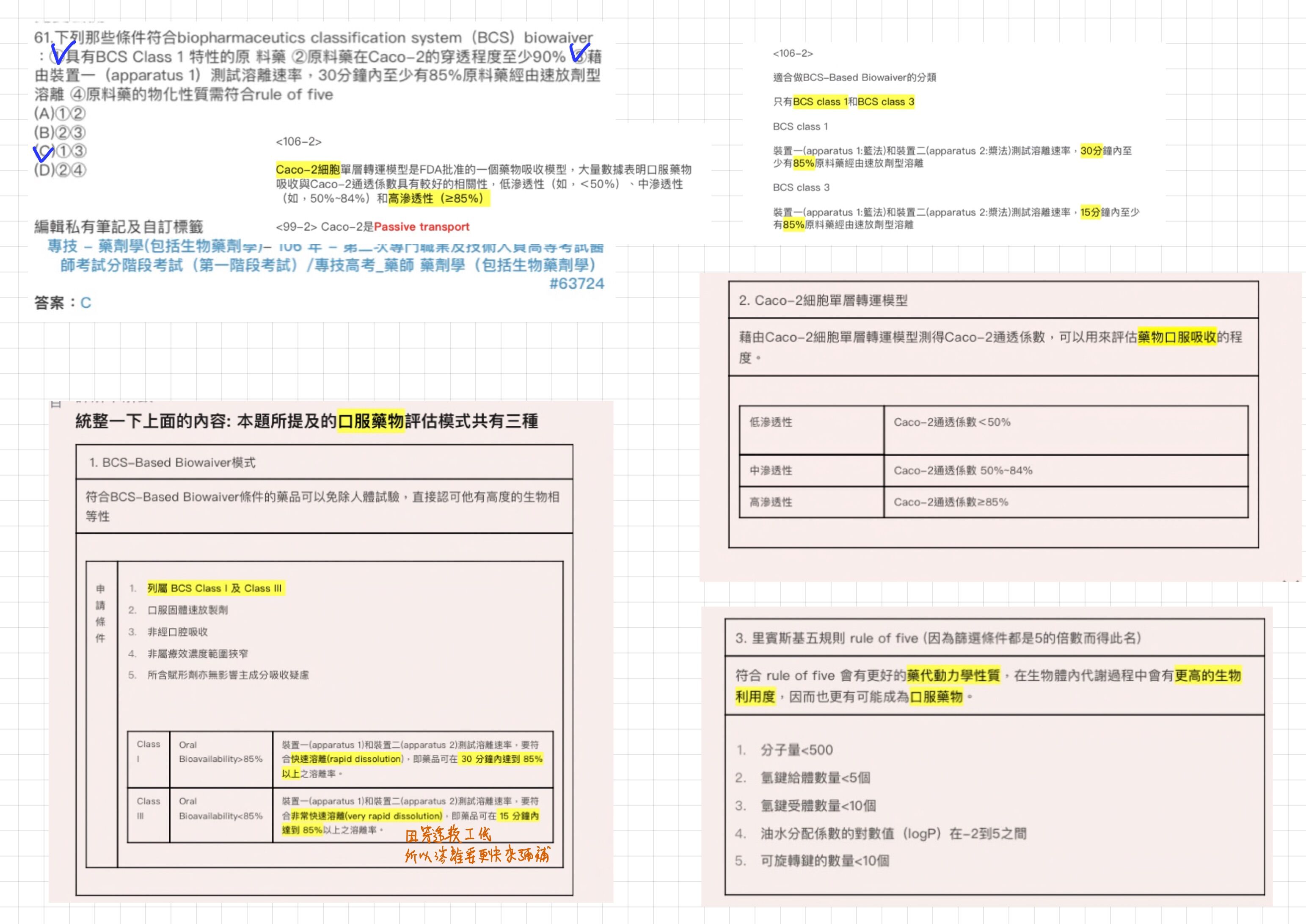Click the answer letter C after 答案
Viewport: 1306px width, 924px height.
[x=85, y=303]
